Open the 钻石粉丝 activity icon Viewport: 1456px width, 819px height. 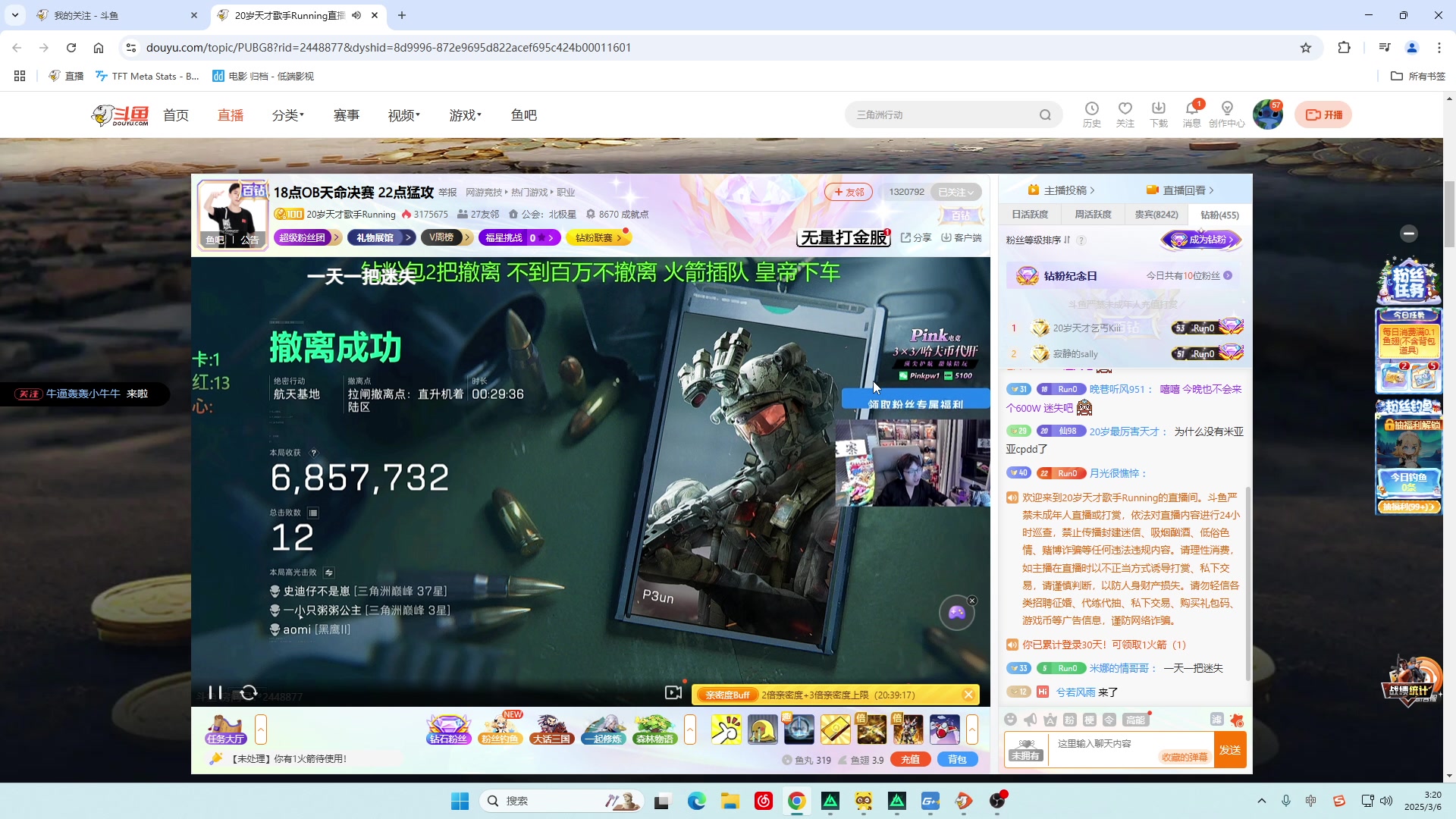tap(449, 730)
